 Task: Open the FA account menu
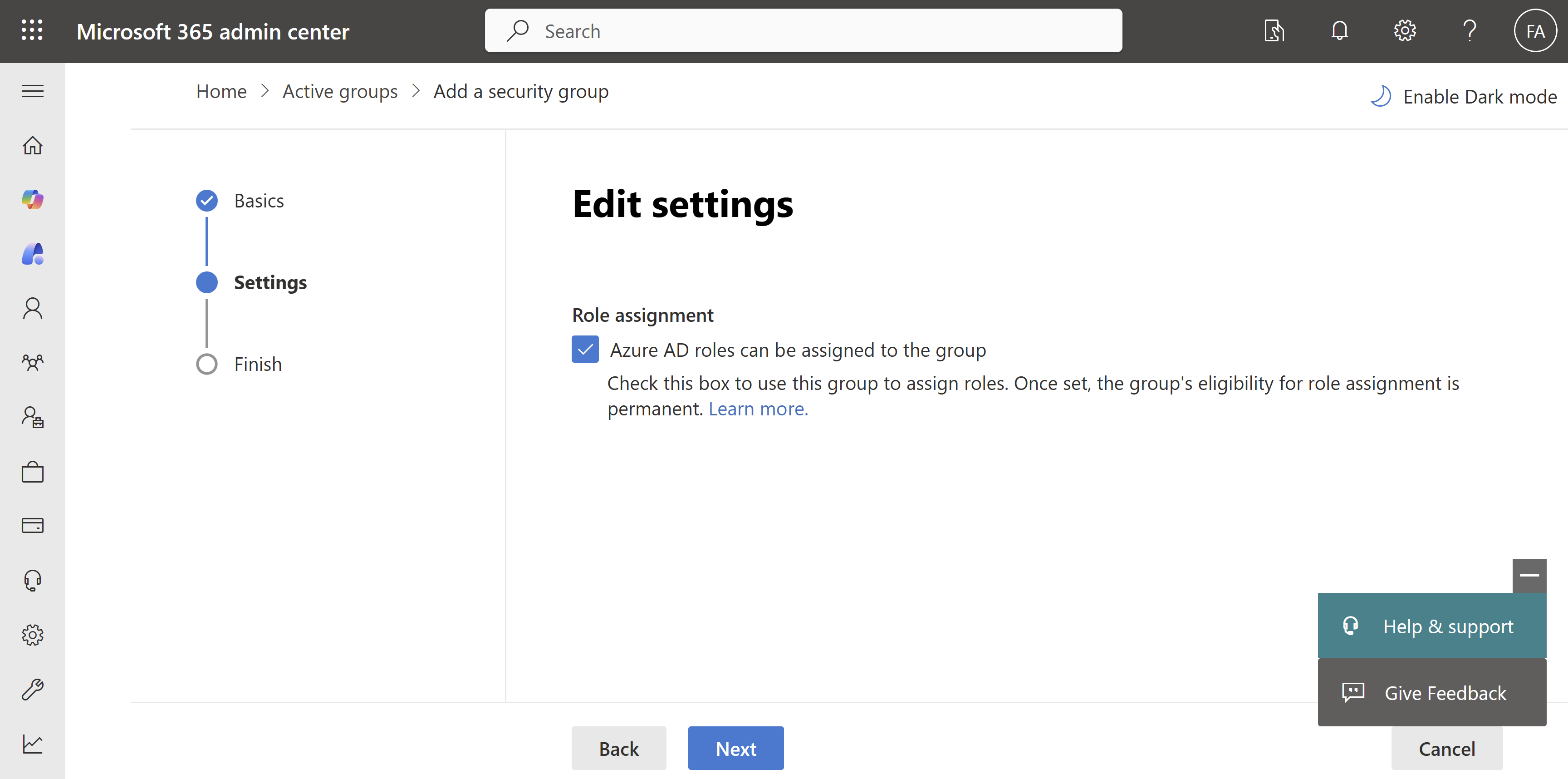[1534, 30]
